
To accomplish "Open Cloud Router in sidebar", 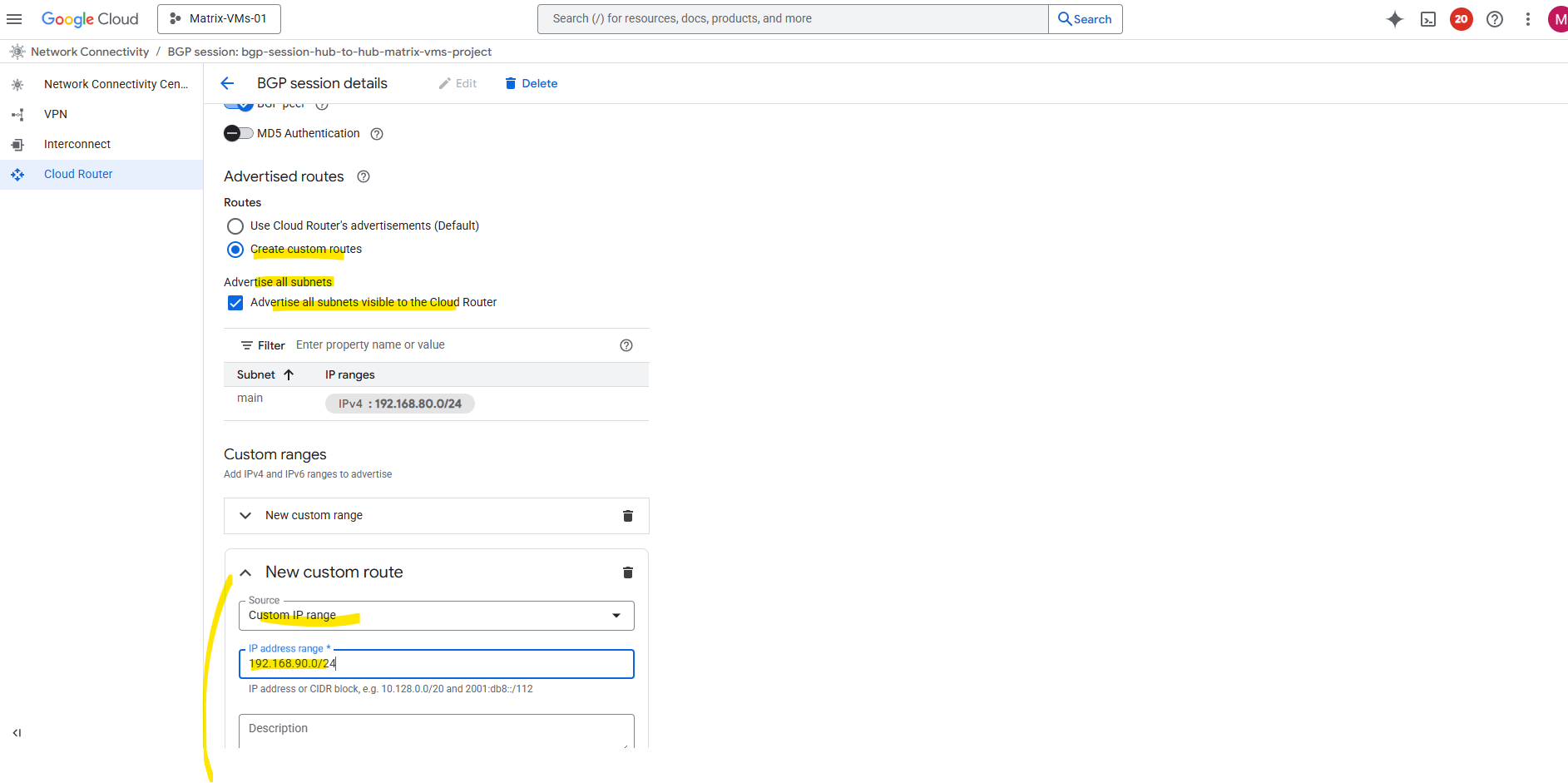I will (x=101, y=174).
